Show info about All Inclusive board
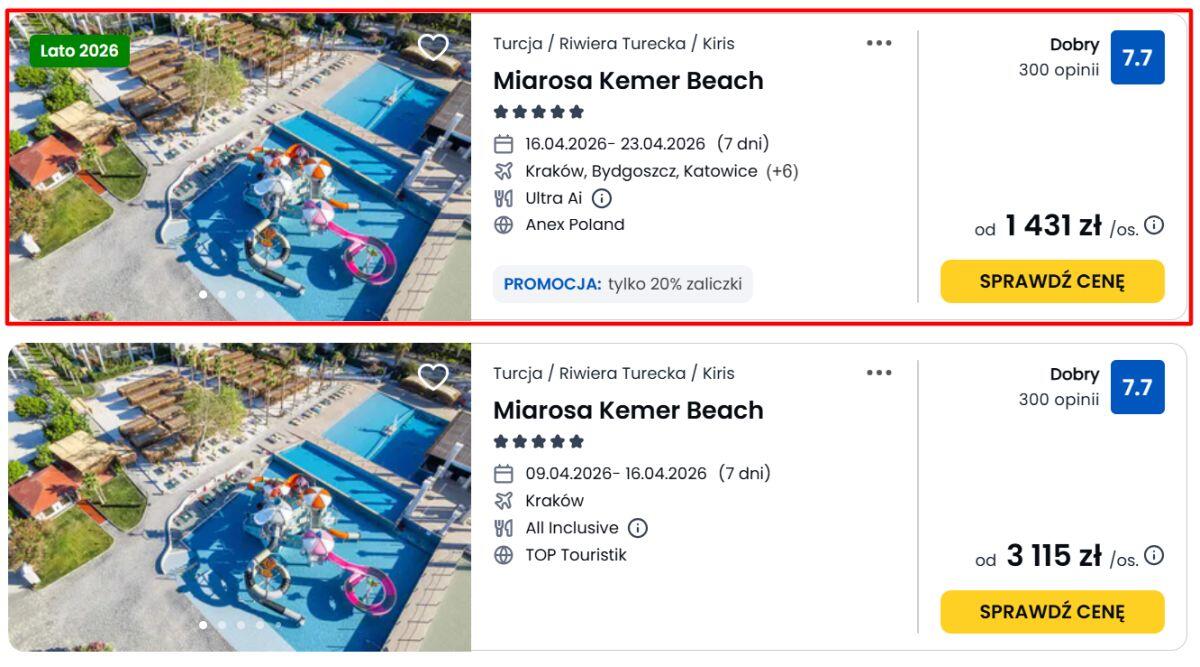This screenshot has height=667, width=1200. pyautogui.click(x=638, y=528)
